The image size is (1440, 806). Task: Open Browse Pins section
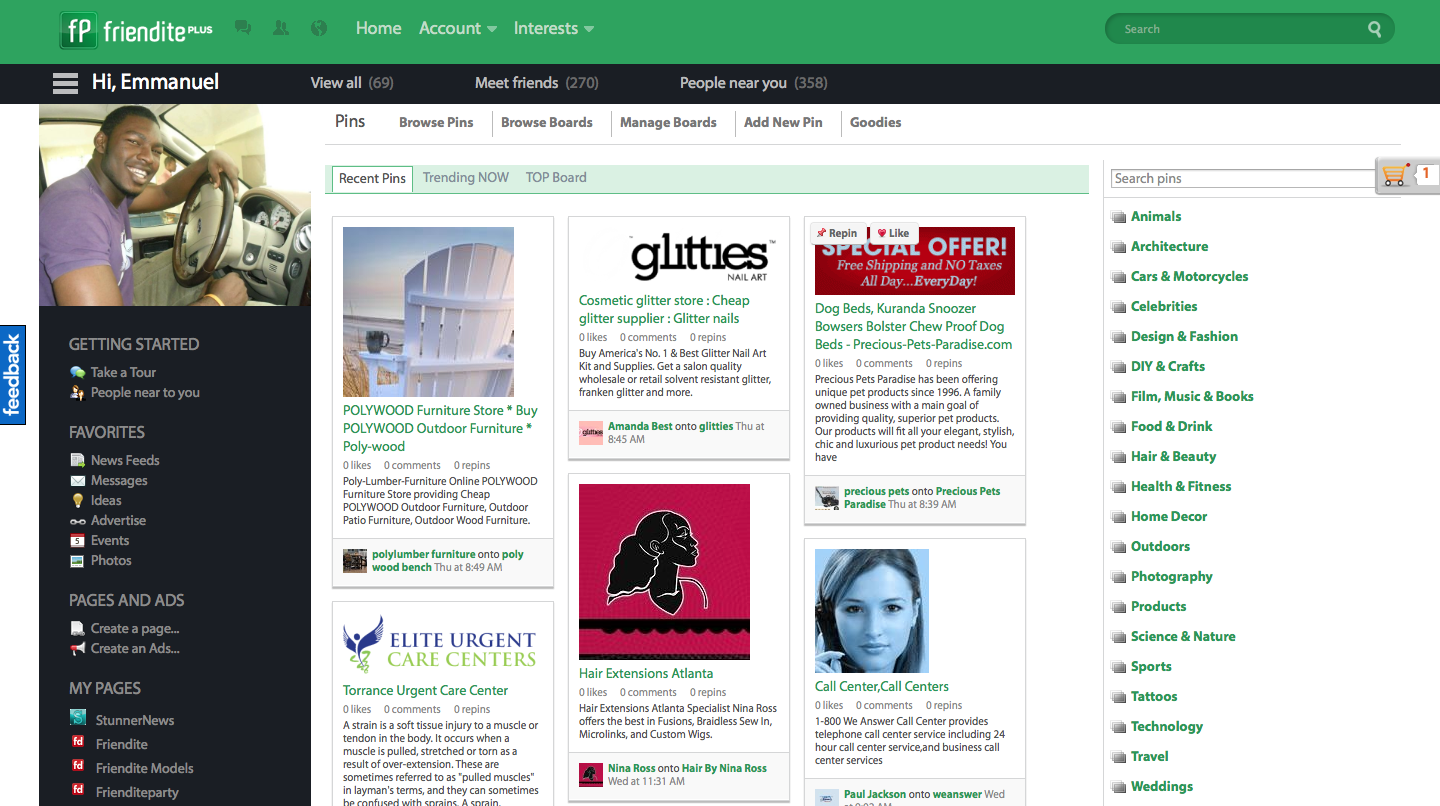436,122
